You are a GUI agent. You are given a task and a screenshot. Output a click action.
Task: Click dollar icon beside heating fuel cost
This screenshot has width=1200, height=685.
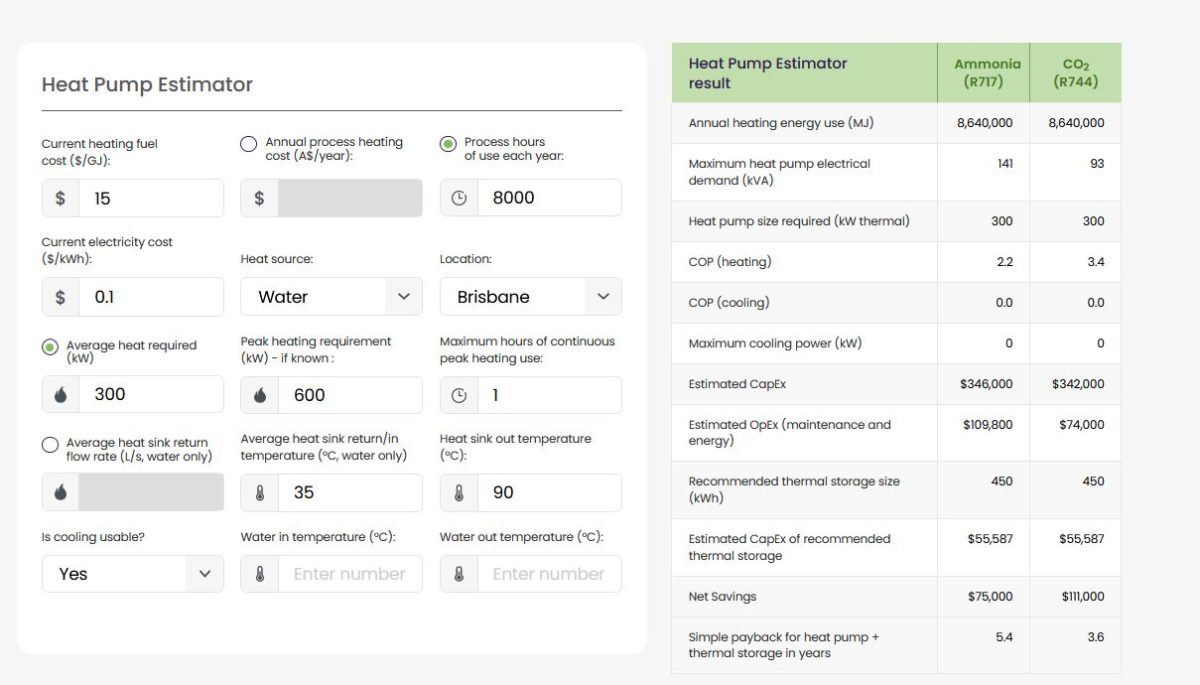click(x=60, y=198)
